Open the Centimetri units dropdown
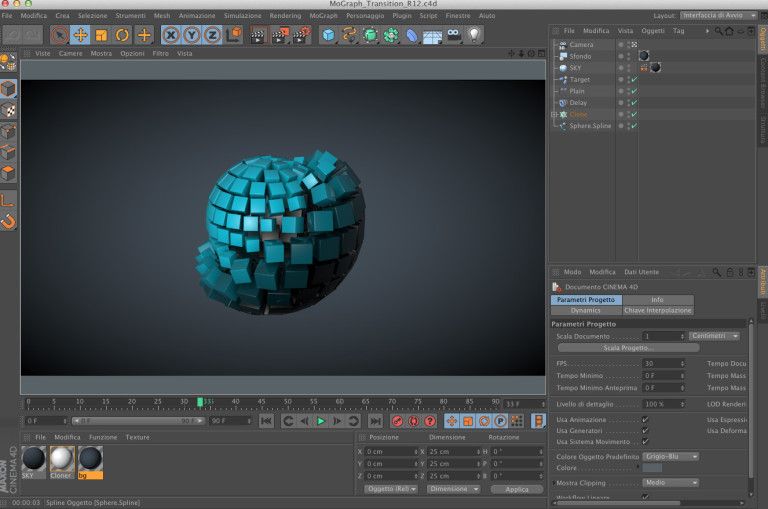 click(x=714, y=336)
